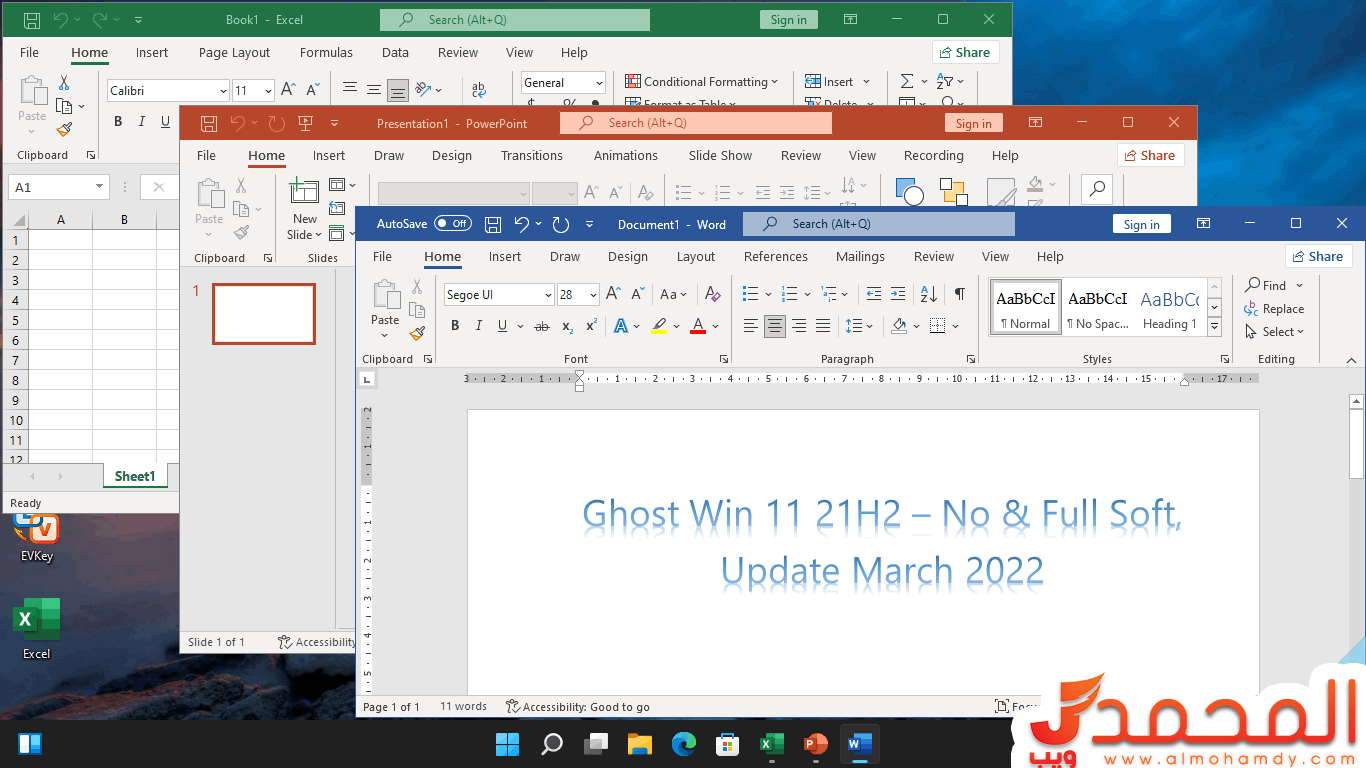Open the Segoe UI font name dropdown

548,295
